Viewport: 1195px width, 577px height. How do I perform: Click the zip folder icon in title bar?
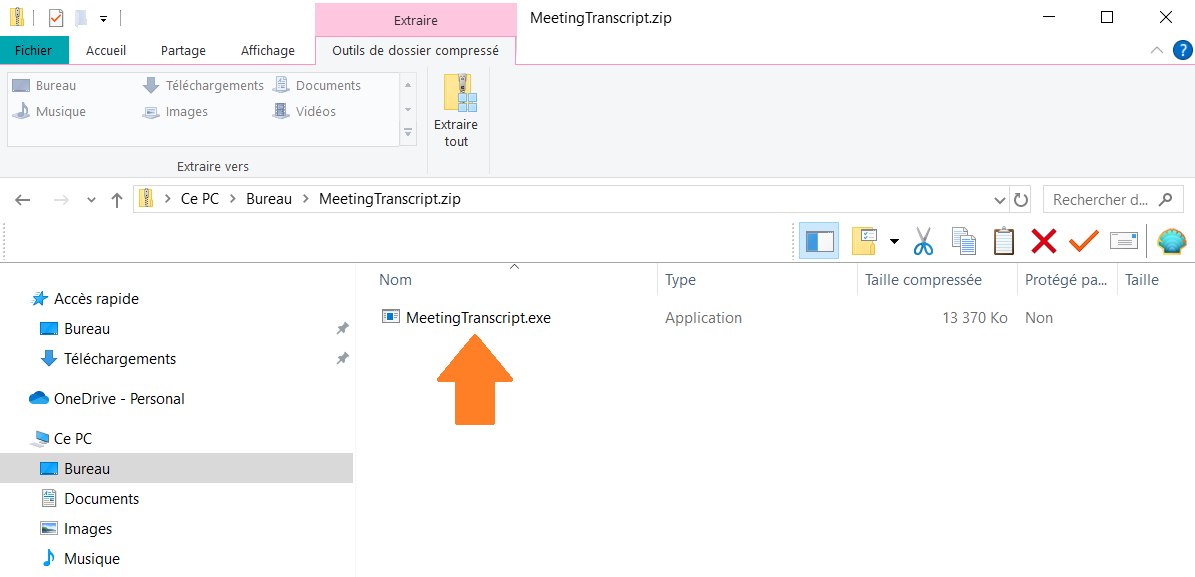[x=17, y=17]
